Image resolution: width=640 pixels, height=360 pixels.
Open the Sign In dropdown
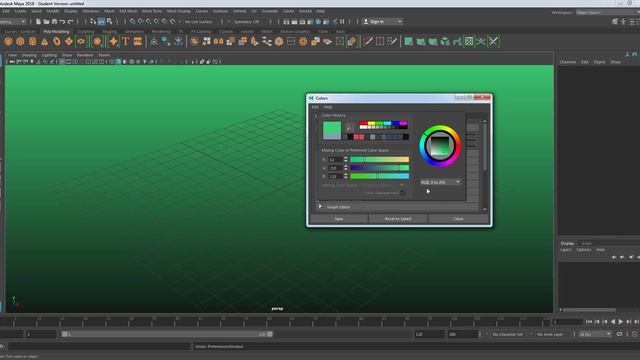pyautogui.click(x=382, y=21)
